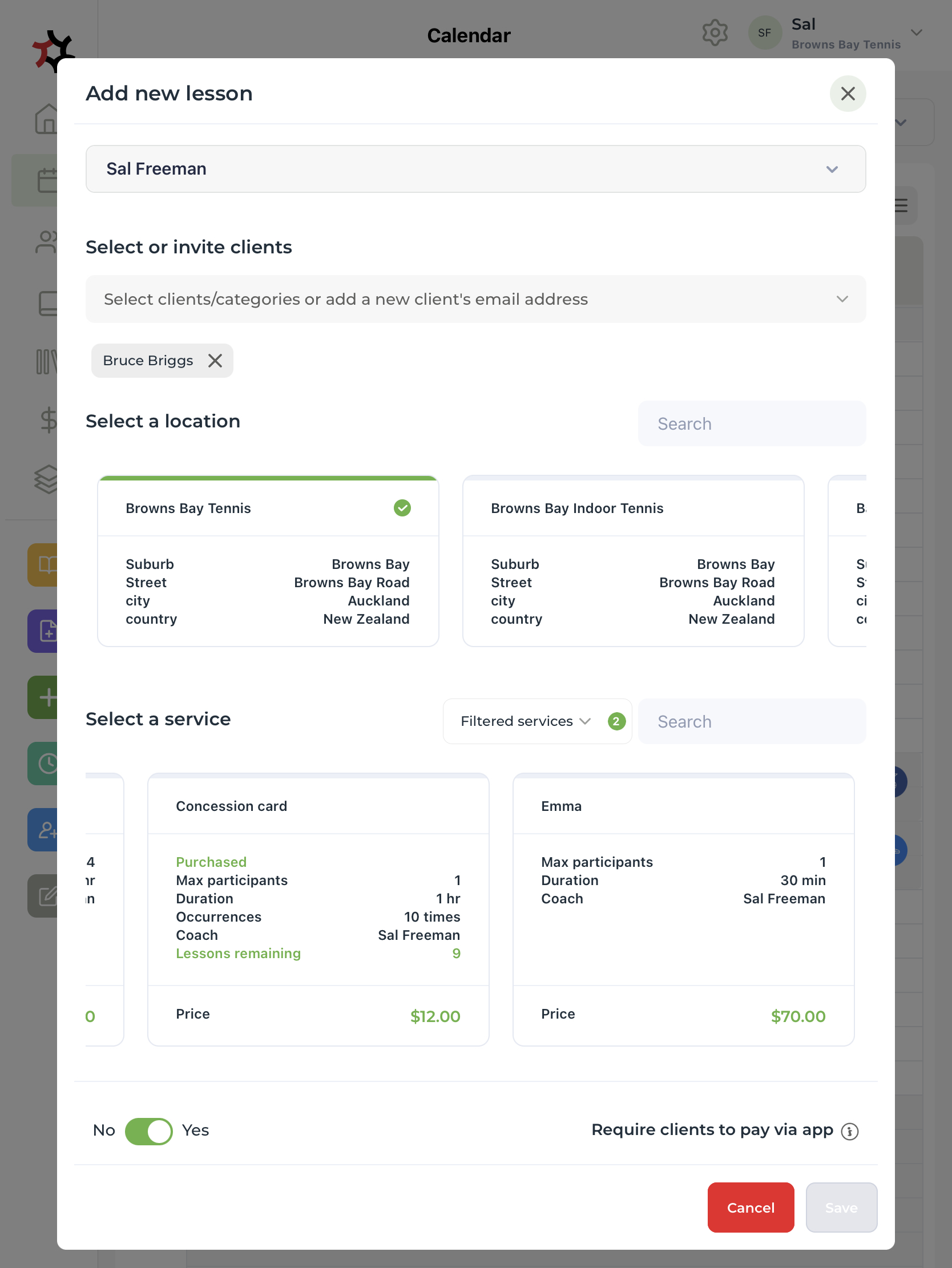Open the Filtered services dropdown
The height and width of the screenshot is (1268, 952).
[x=525, y=721]
